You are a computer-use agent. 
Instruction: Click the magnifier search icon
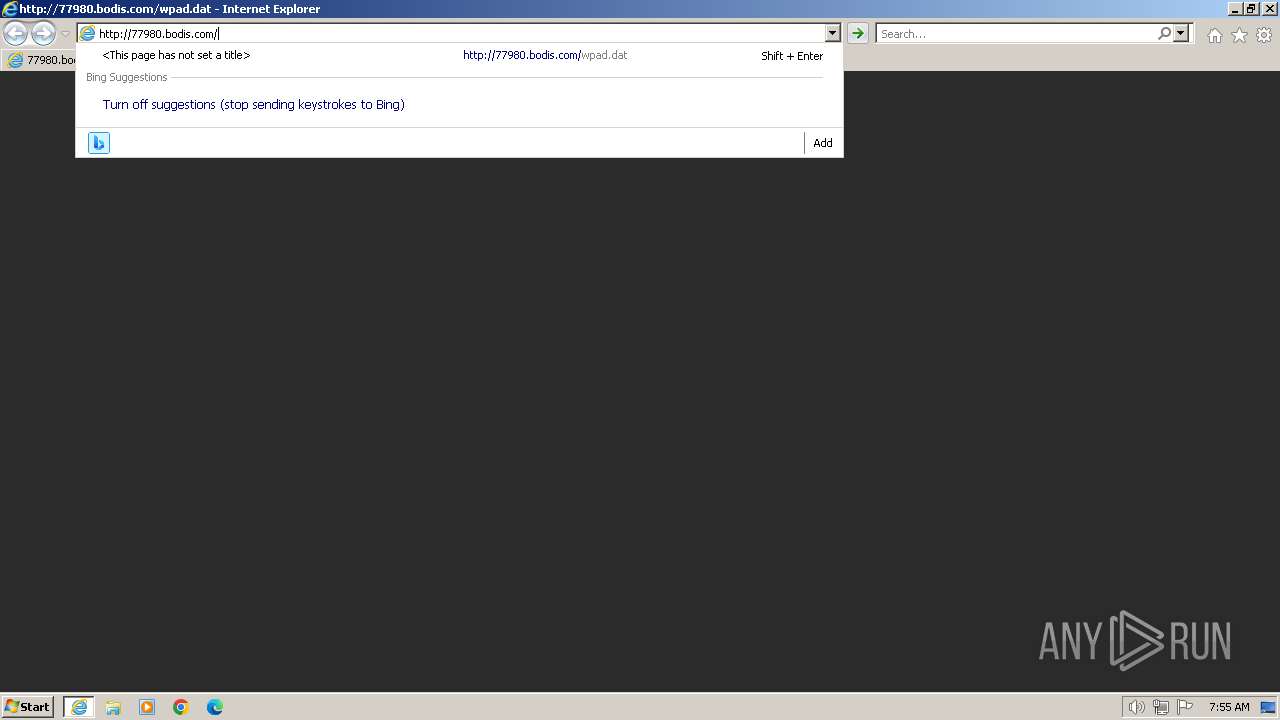(1164, 34)
